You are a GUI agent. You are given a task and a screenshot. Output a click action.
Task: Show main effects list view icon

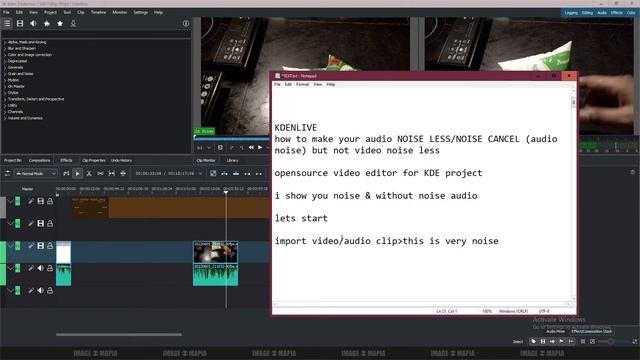click(x=7, y=24)
